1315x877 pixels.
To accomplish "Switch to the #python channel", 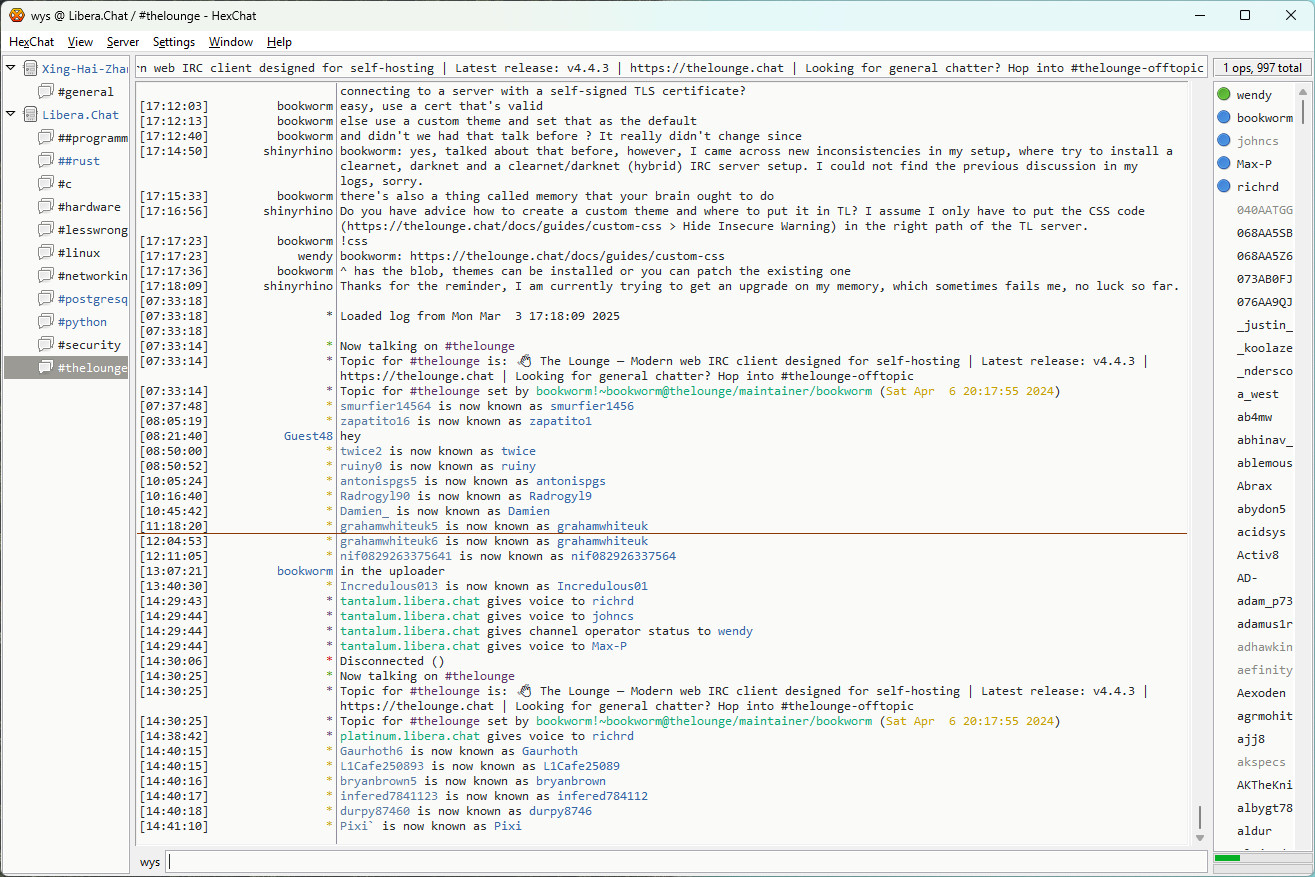I will (82, 322).
